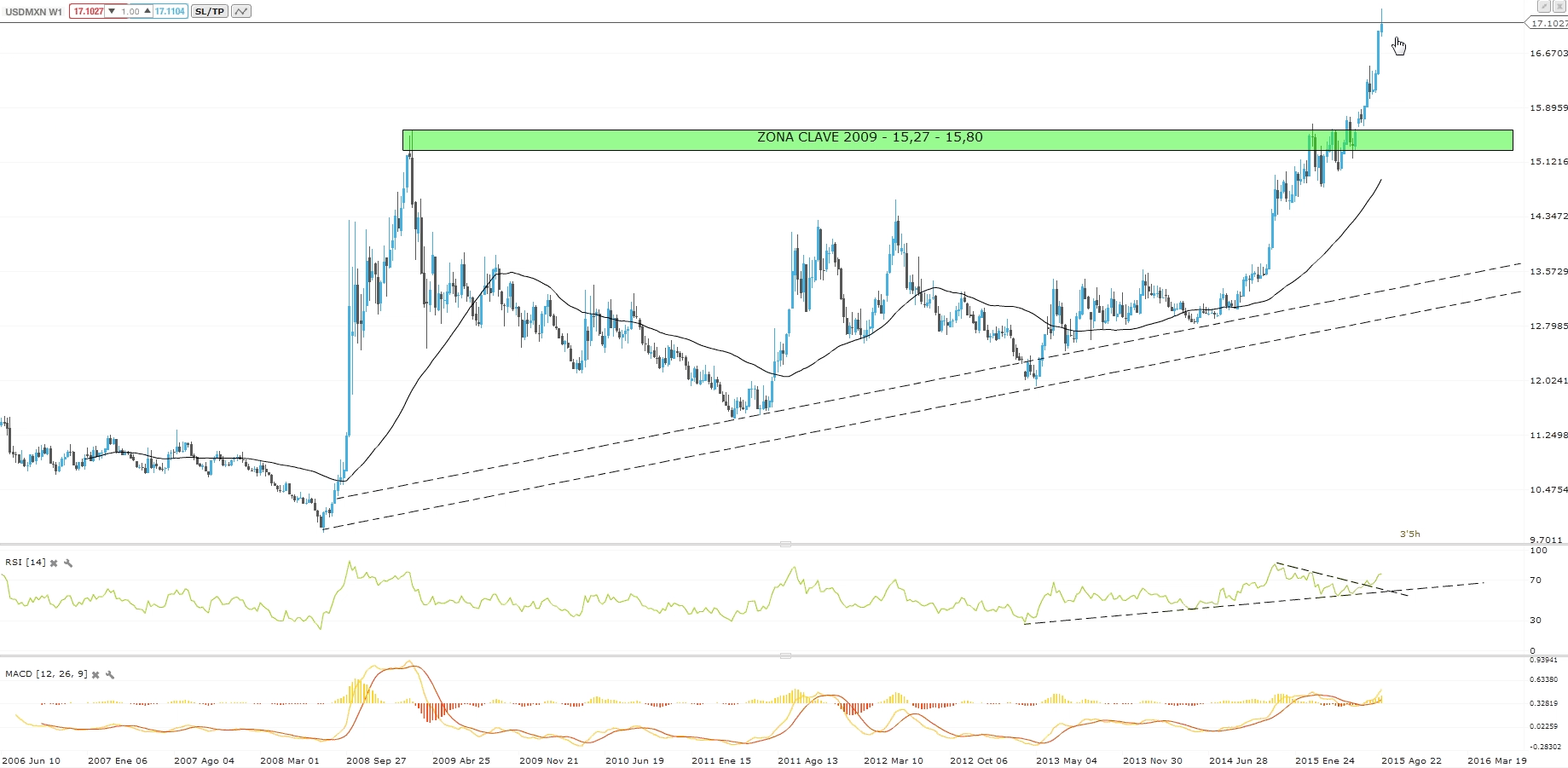The image size is (1568, 768).
Task: Click the 2008 Mar 01 date label
Action: click(x=290, y=761)
